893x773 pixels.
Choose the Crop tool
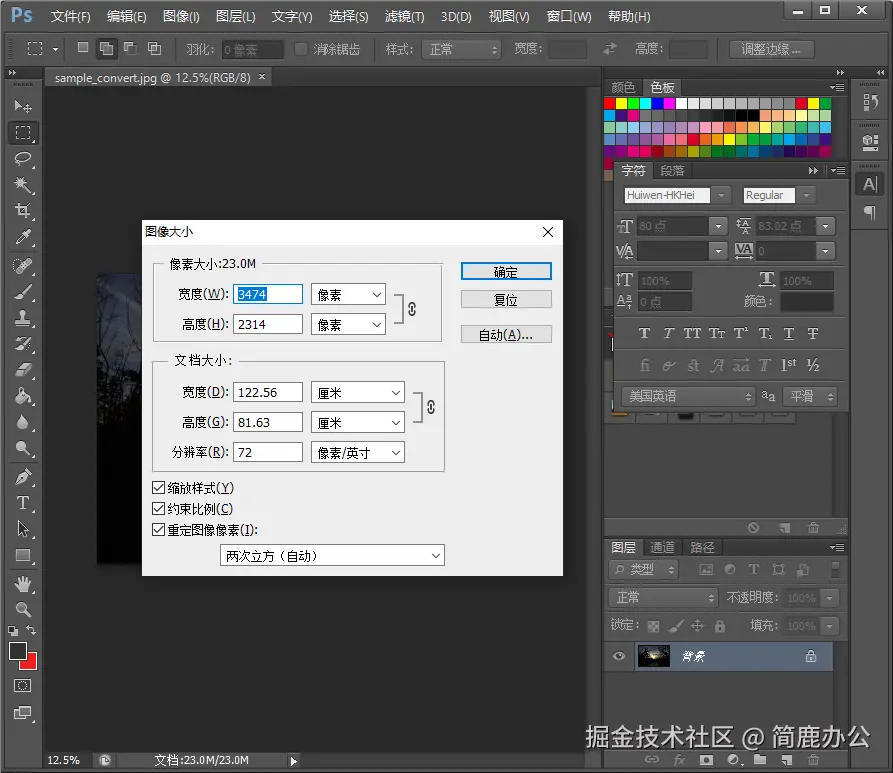pos(23,211)
